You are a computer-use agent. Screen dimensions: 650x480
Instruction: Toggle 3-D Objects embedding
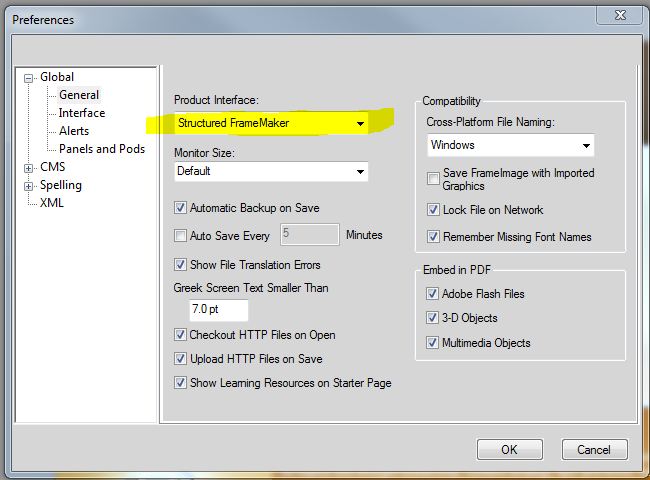[x=432, y=318]
